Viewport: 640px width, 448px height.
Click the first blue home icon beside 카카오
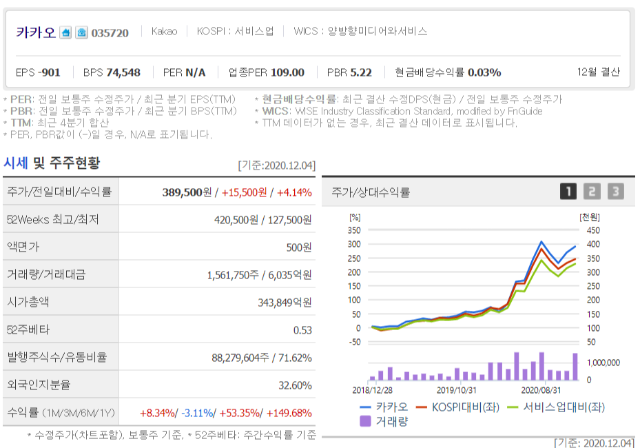click(65, 32)
